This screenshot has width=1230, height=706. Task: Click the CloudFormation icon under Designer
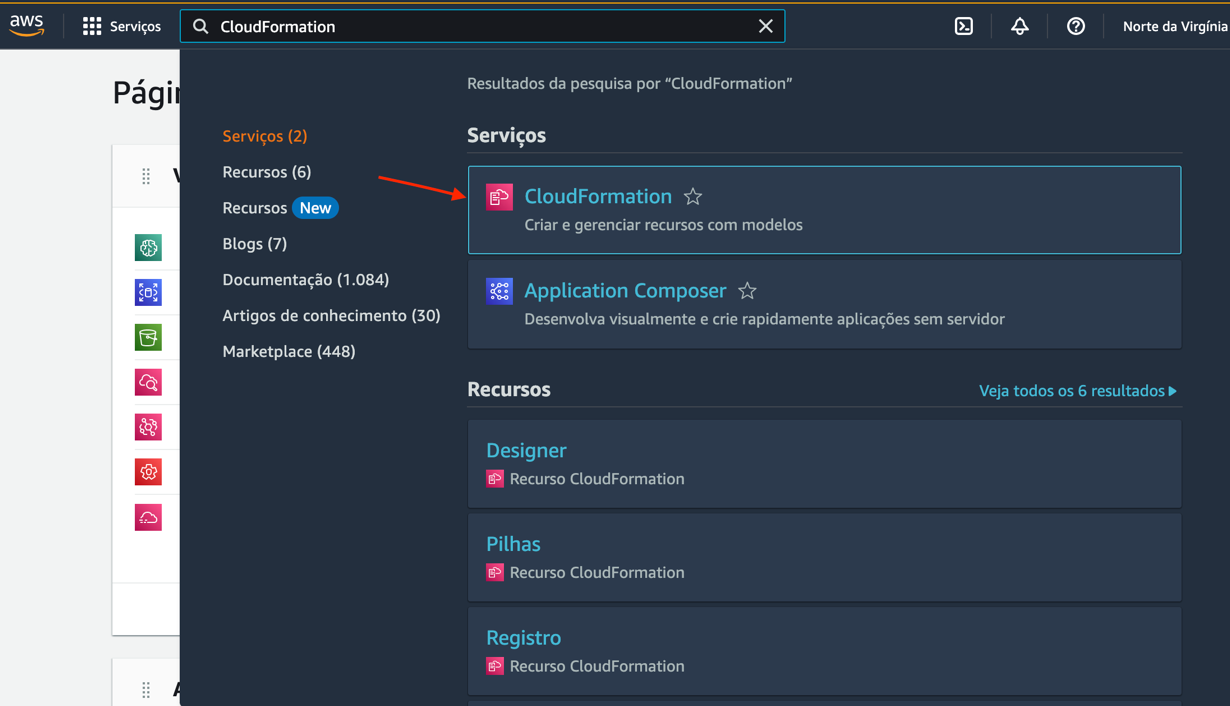(495, 479)
